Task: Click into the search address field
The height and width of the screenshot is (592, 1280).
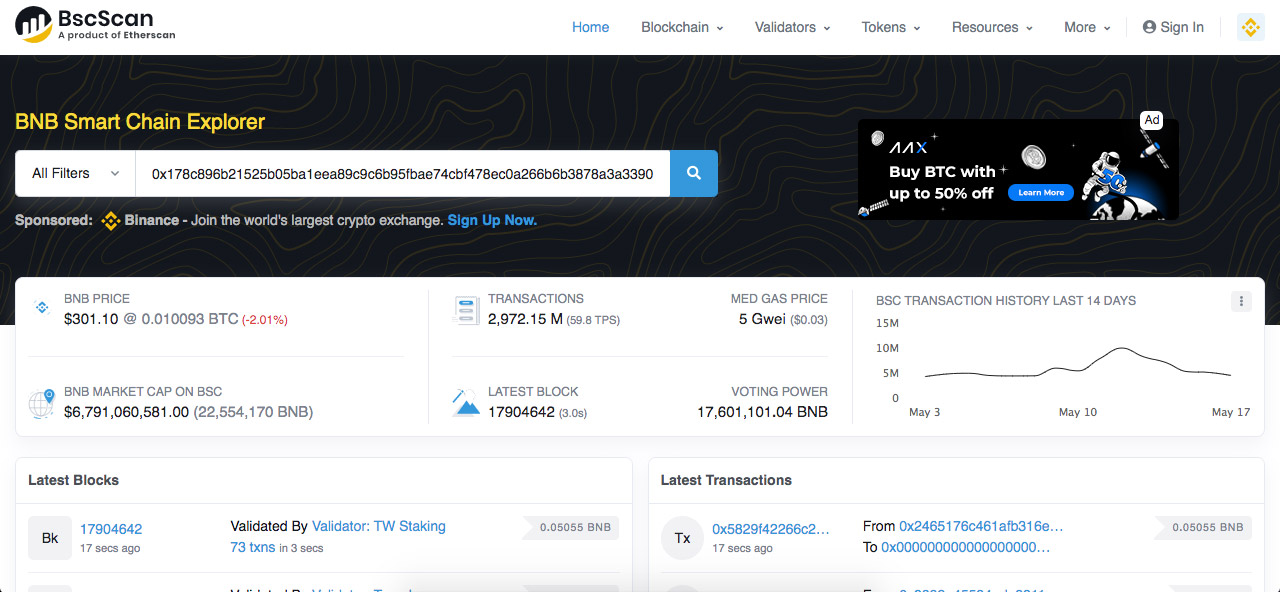Action: (402, 173)
